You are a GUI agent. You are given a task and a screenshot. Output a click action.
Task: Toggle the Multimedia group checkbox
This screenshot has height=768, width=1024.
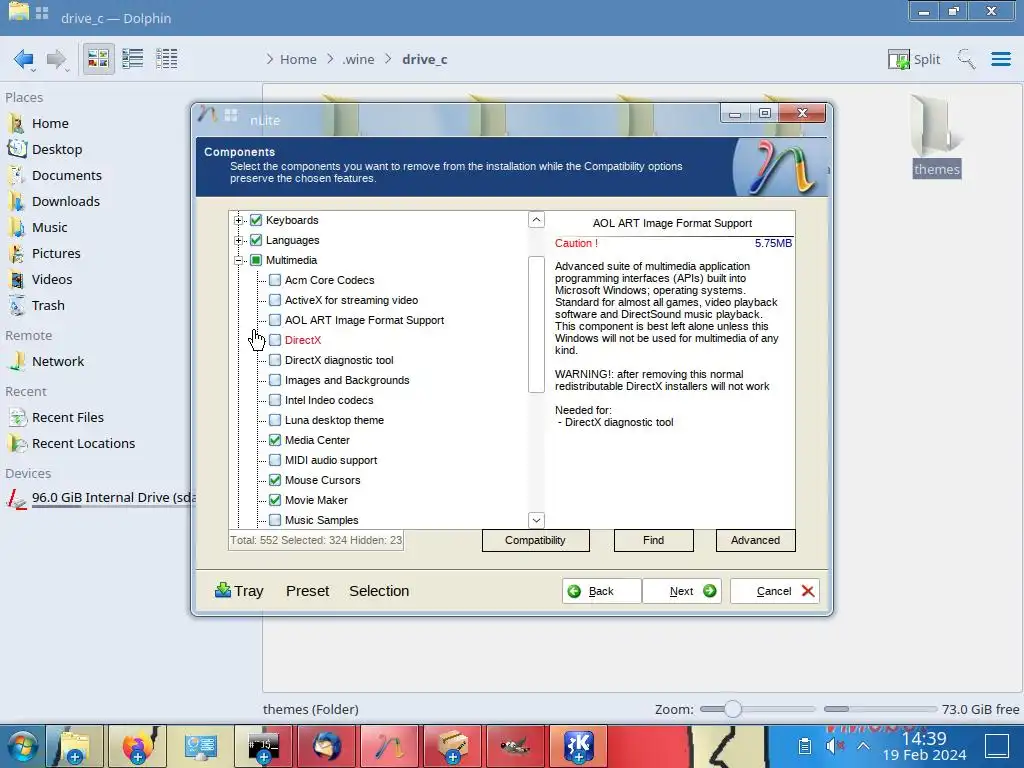256,260
